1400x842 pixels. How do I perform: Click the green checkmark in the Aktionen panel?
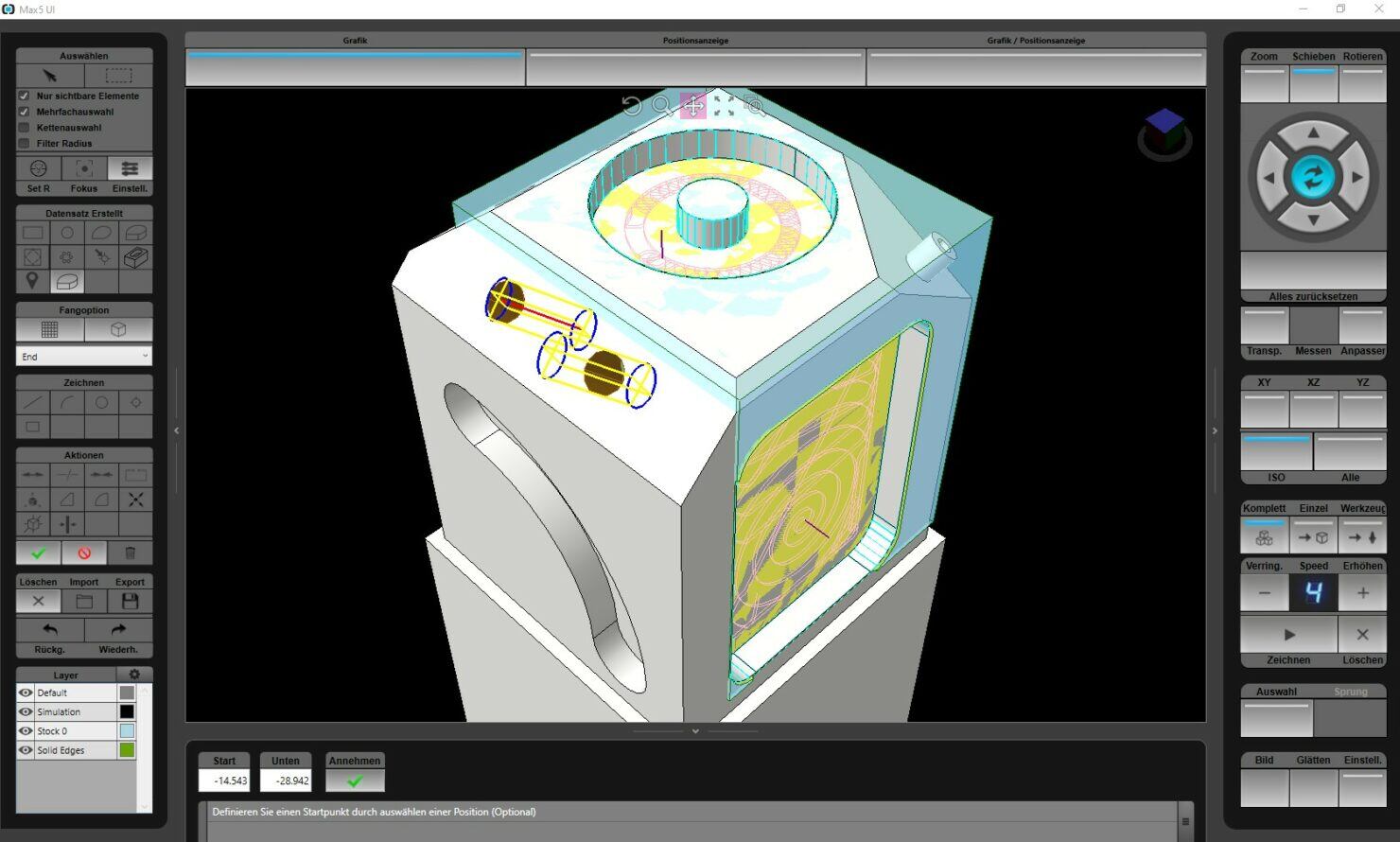point(38,553)
